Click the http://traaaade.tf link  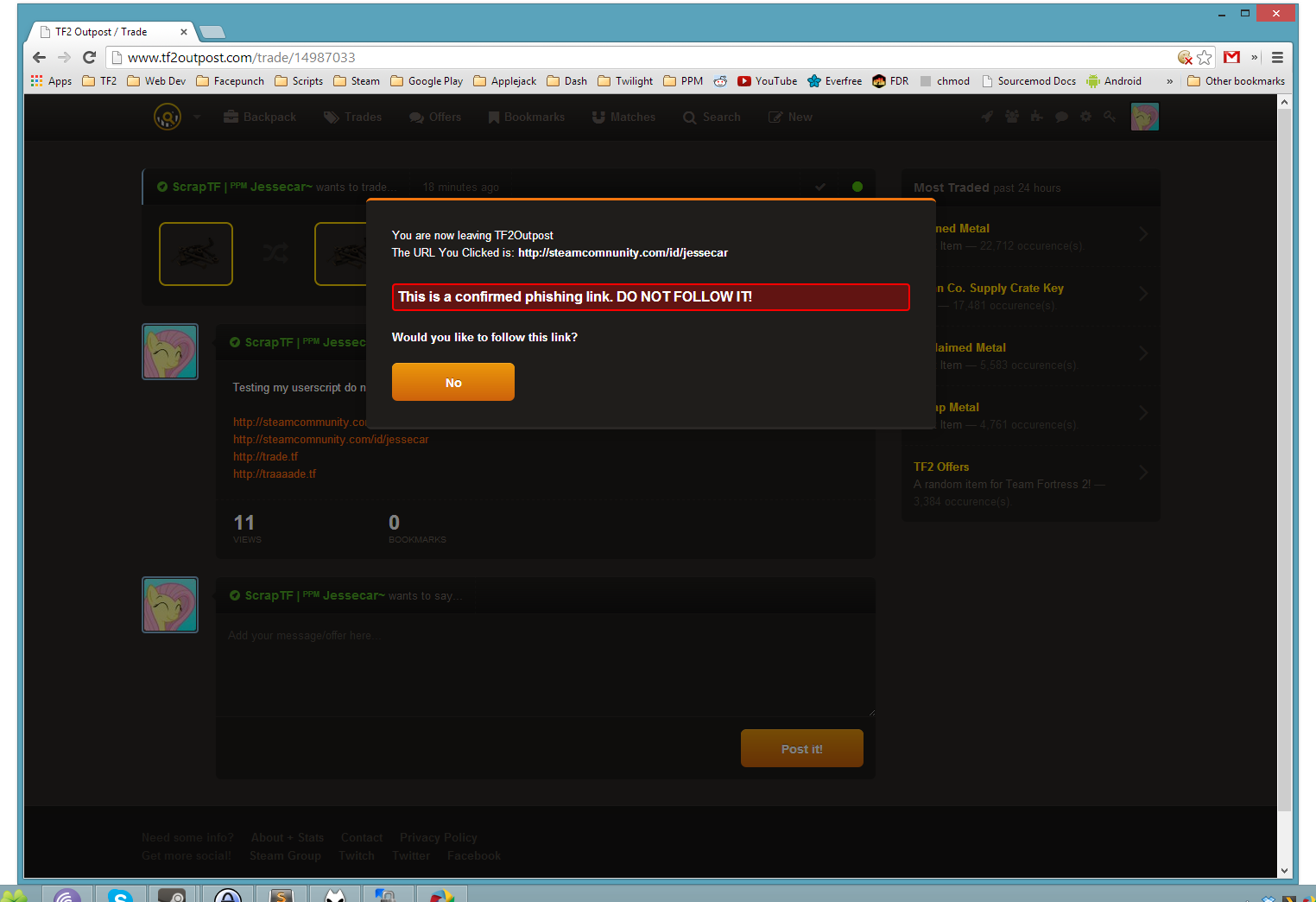275,474
